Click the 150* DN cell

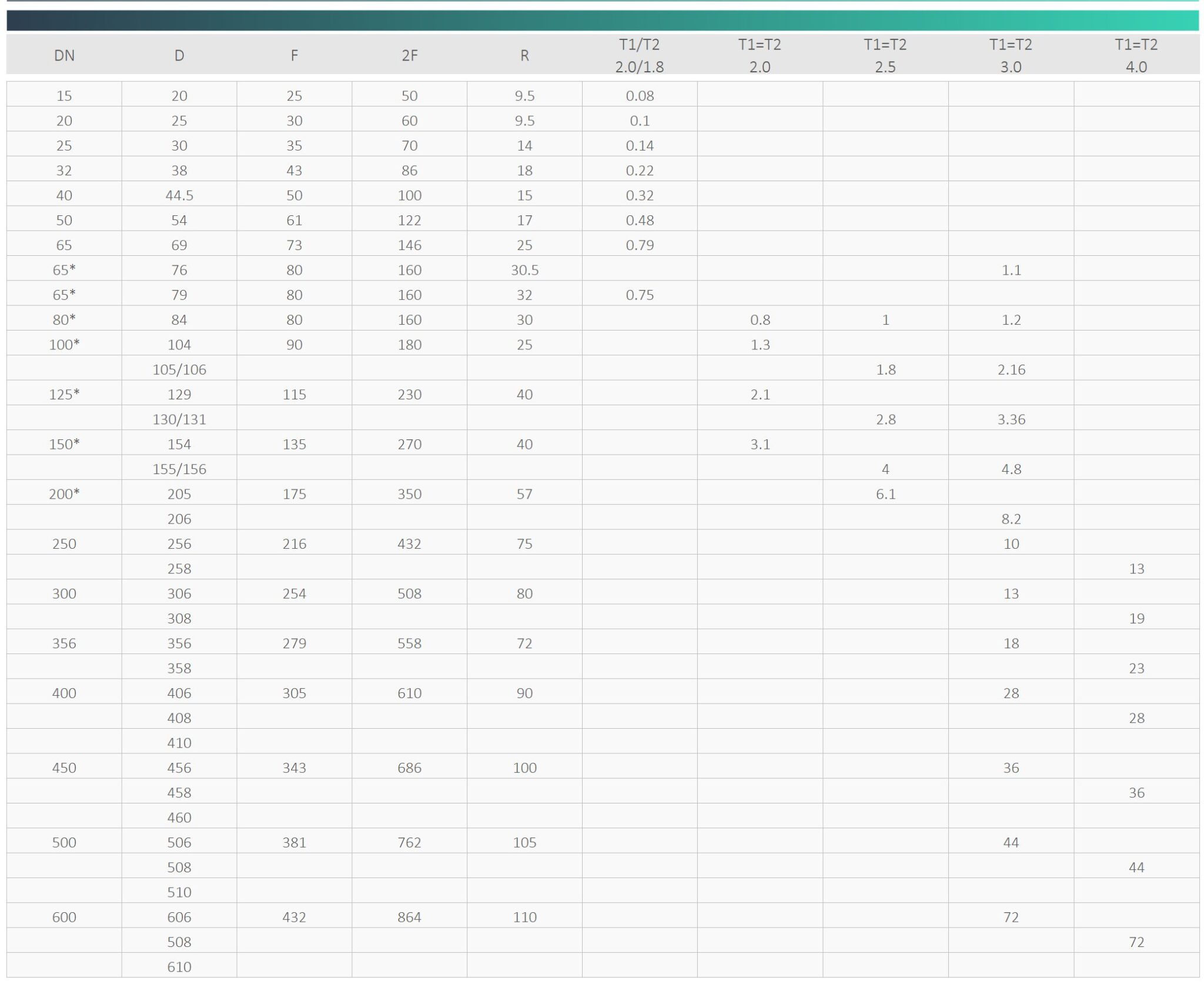click(64, 444)
